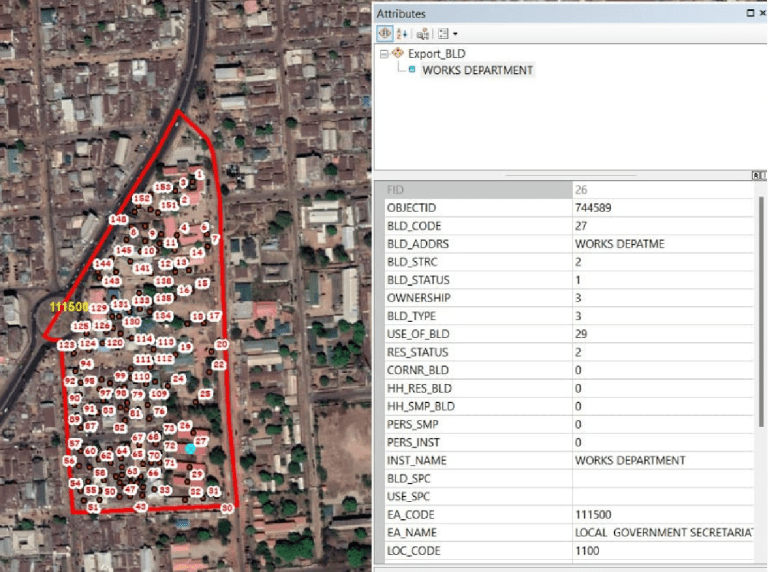Select the cyan highlighted building point on map

(x=190, y=448)
